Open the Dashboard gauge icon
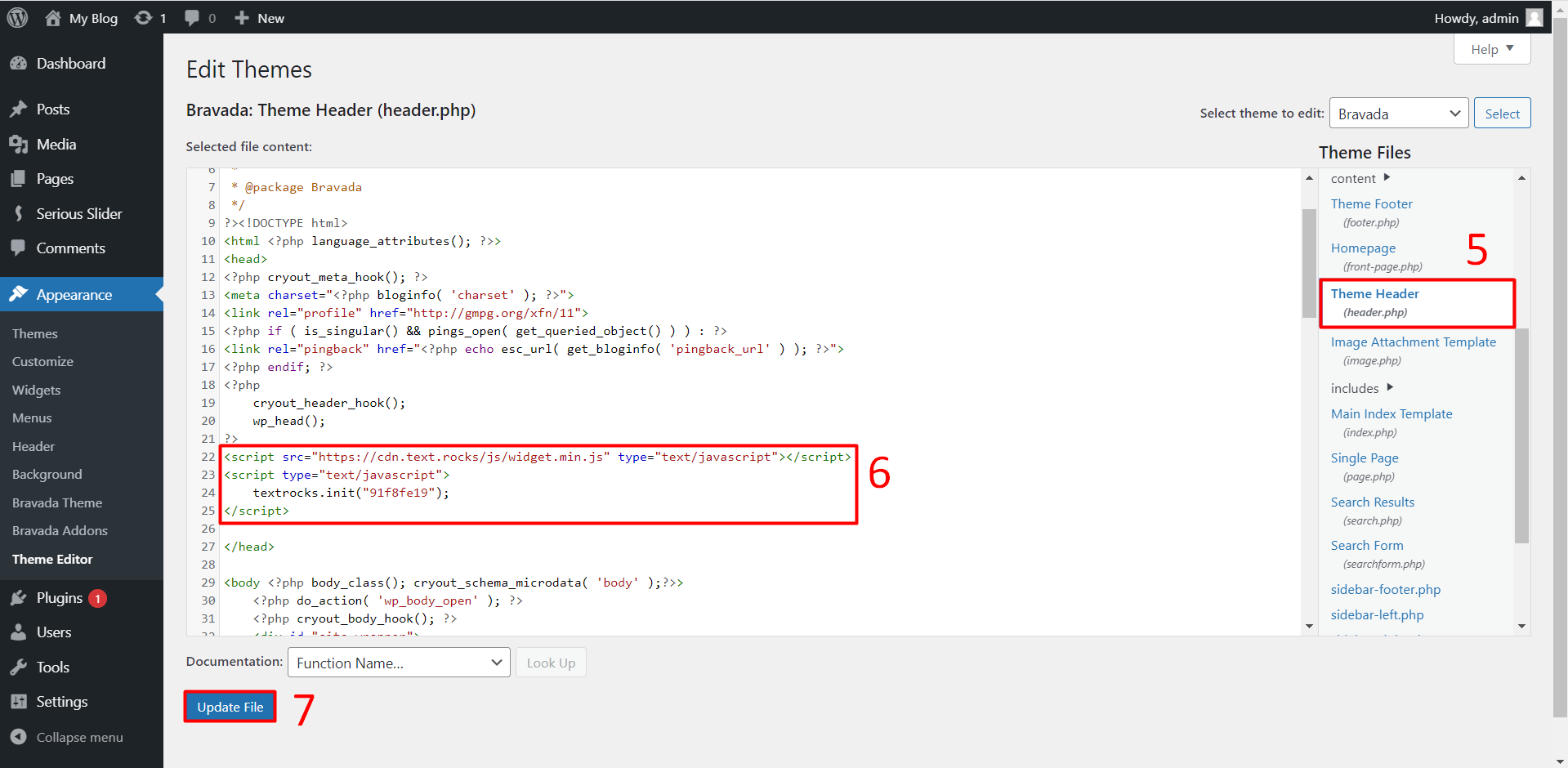The image size is (1568, 768). point(19,64)
